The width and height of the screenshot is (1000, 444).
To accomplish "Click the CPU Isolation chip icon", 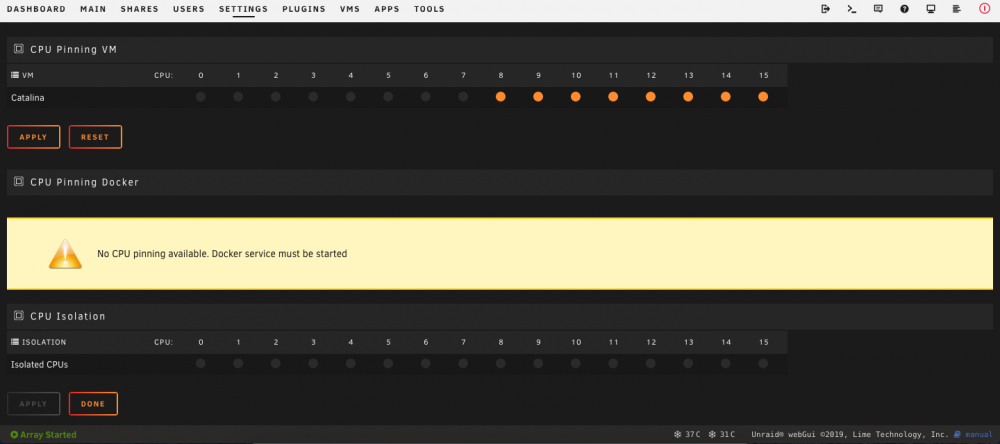I will click(x=18, y=316).
